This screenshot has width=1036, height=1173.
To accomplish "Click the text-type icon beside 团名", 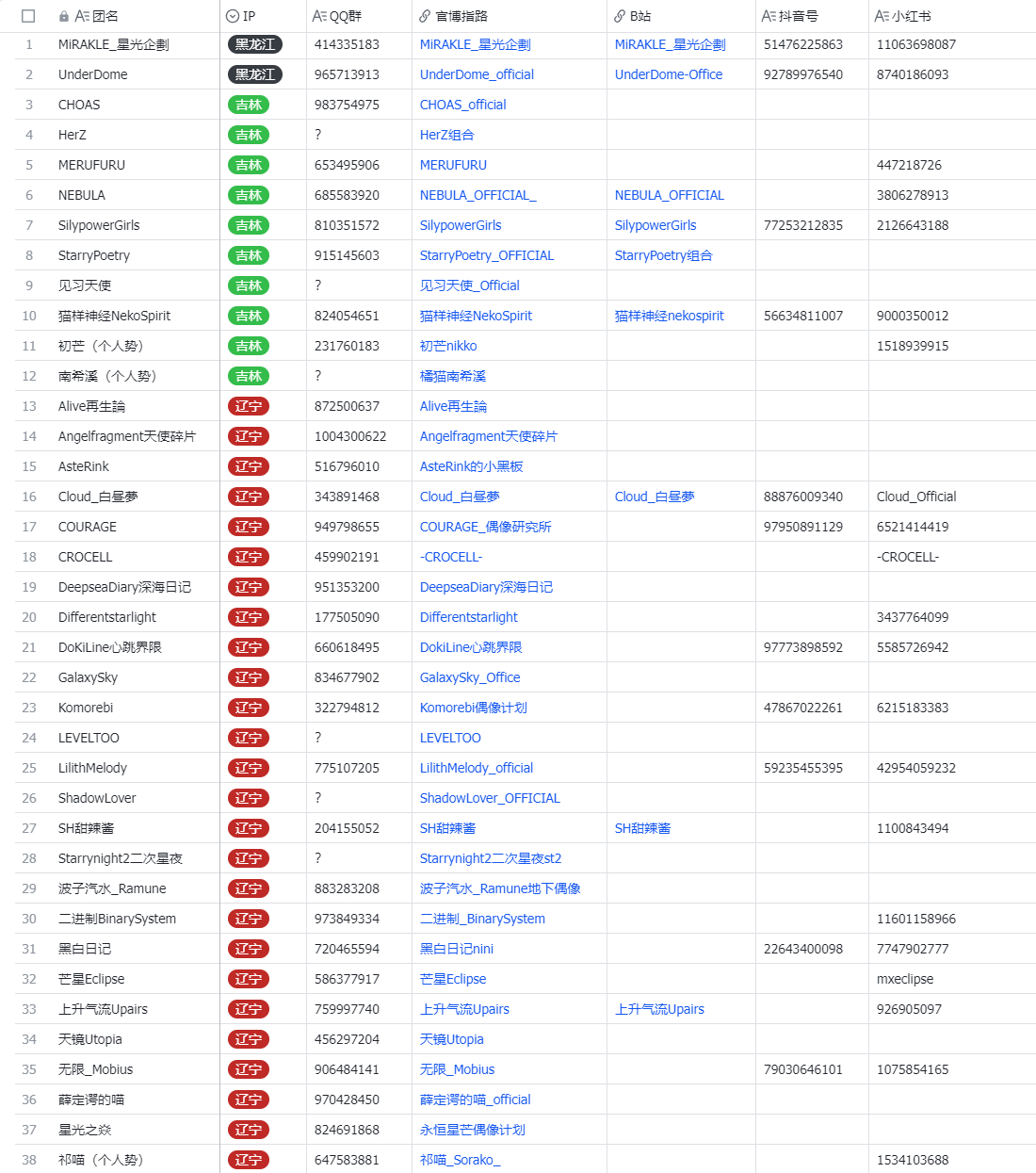I will (x=82, y=16).
